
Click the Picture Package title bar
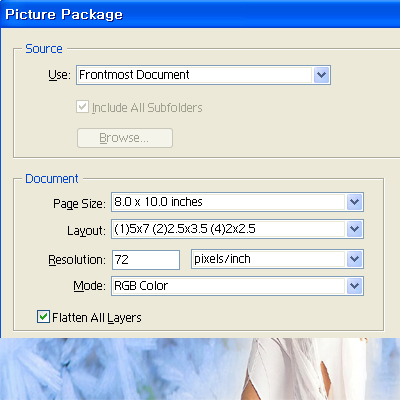coord(200,14)
